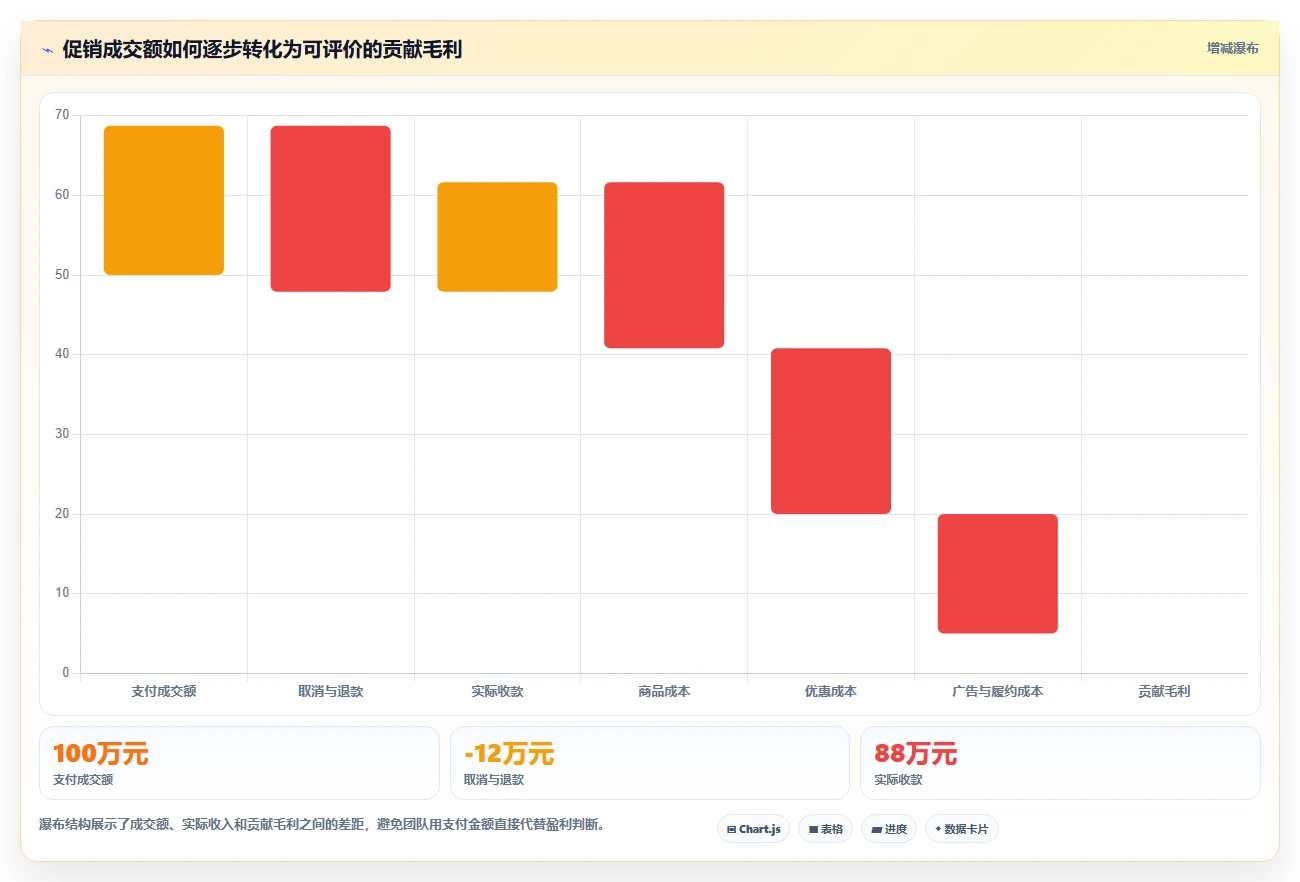Click the 实际收款 axis label
The height and width of the screenshot is (882, 1300).
[497, 691]
